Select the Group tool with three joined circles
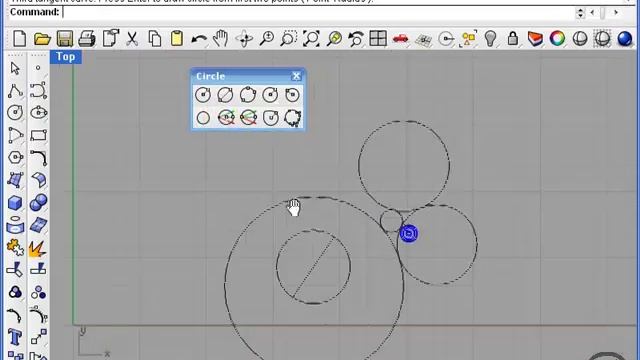The width and height of the screenshot is (640, 360). click(15, 292)
